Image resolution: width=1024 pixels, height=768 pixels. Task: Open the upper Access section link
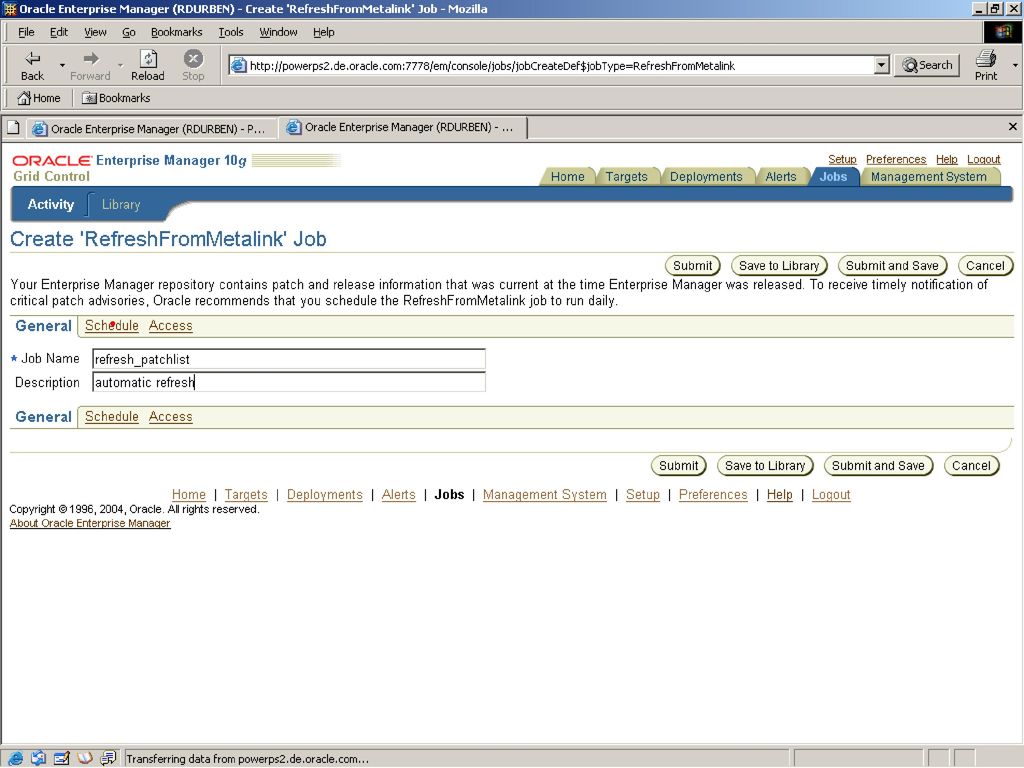tap(170, 325)
